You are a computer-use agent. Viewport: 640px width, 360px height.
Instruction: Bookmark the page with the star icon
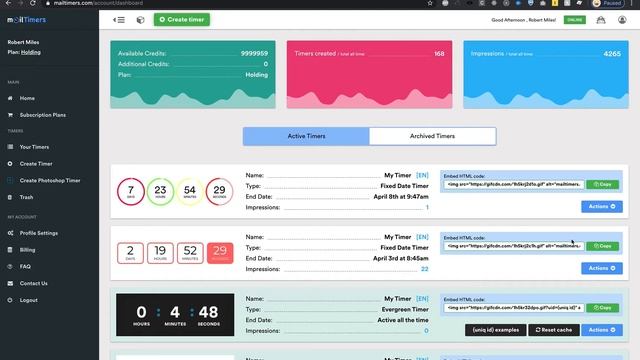click(x=430, y=3)
